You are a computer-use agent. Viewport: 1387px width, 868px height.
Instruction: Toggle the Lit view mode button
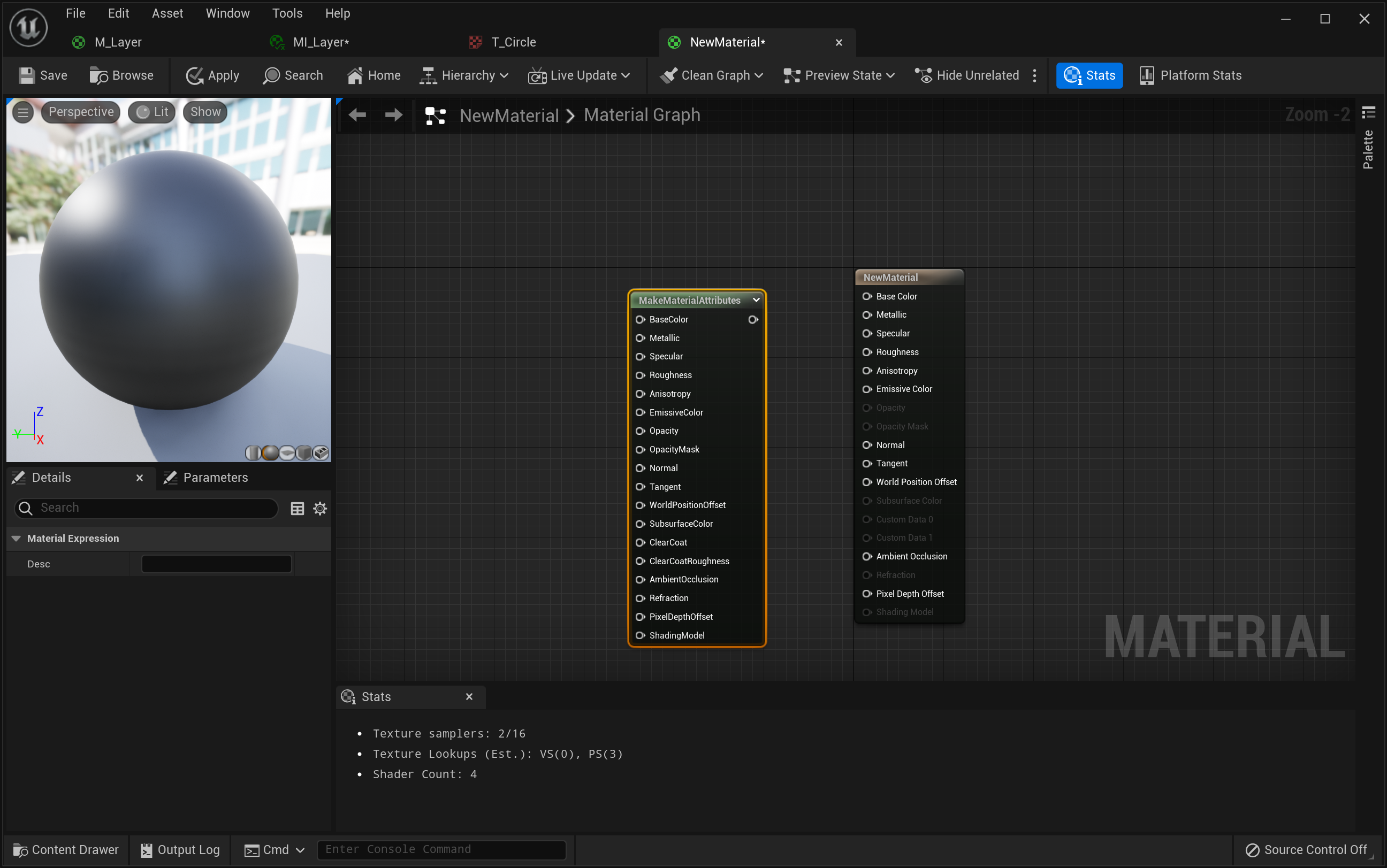click(152, 112)
